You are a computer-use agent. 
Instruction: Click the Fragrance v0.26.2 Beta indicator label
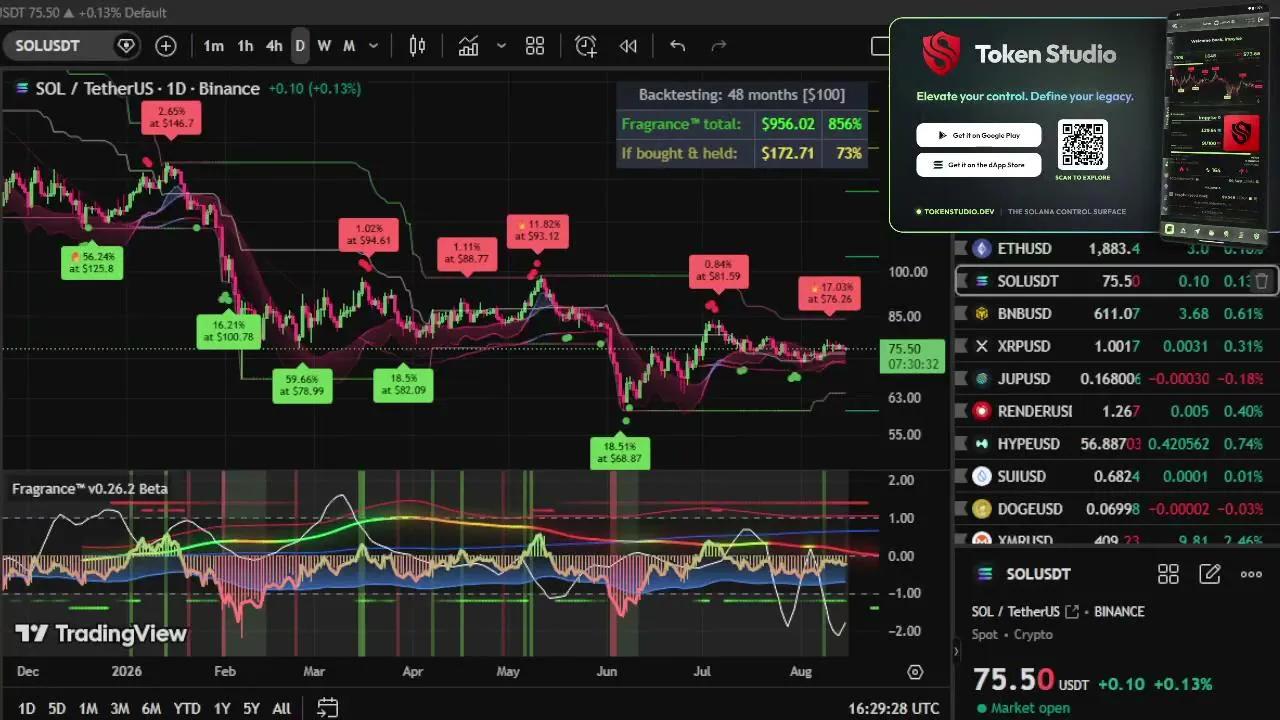pyautogui.click(x=90, y=489)
